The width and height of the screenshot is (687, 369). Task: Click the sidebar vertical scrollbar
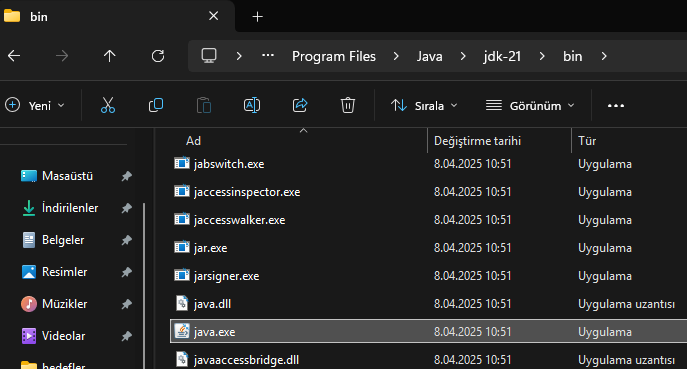tap(144, 285)
